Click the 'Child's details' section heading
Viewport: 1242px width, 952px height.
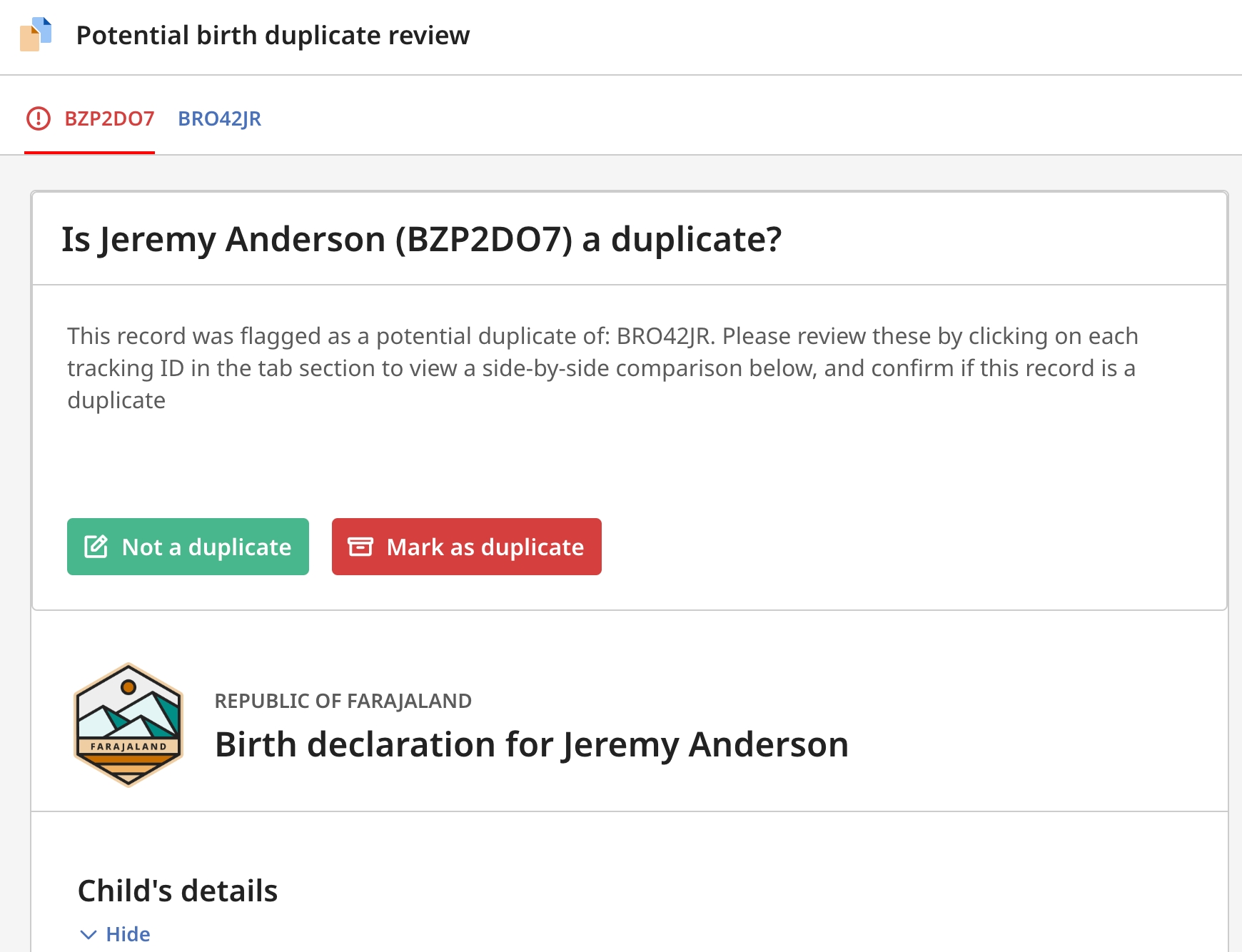[178, 891]
